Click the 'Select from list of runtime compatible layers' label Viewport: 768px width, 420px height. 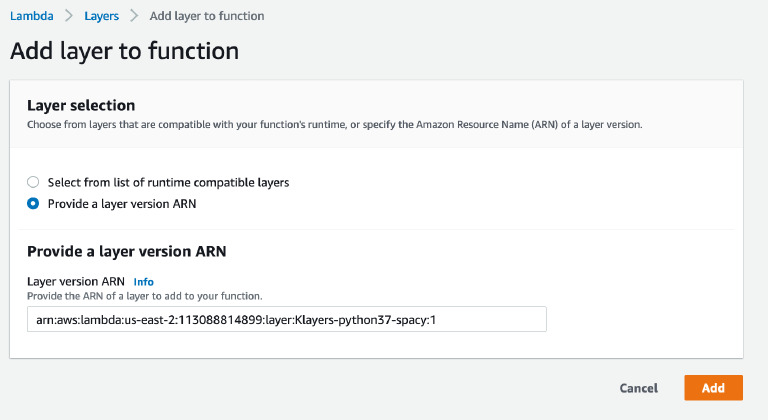coord(168,182)
